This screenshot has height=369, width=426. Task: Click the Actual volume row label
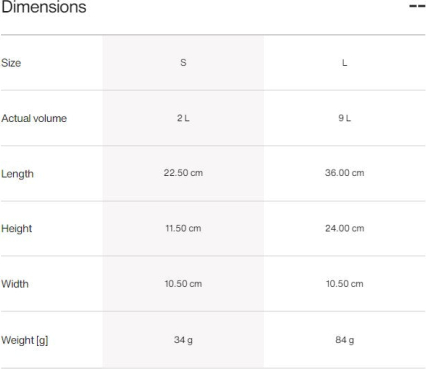click(34, 118)
